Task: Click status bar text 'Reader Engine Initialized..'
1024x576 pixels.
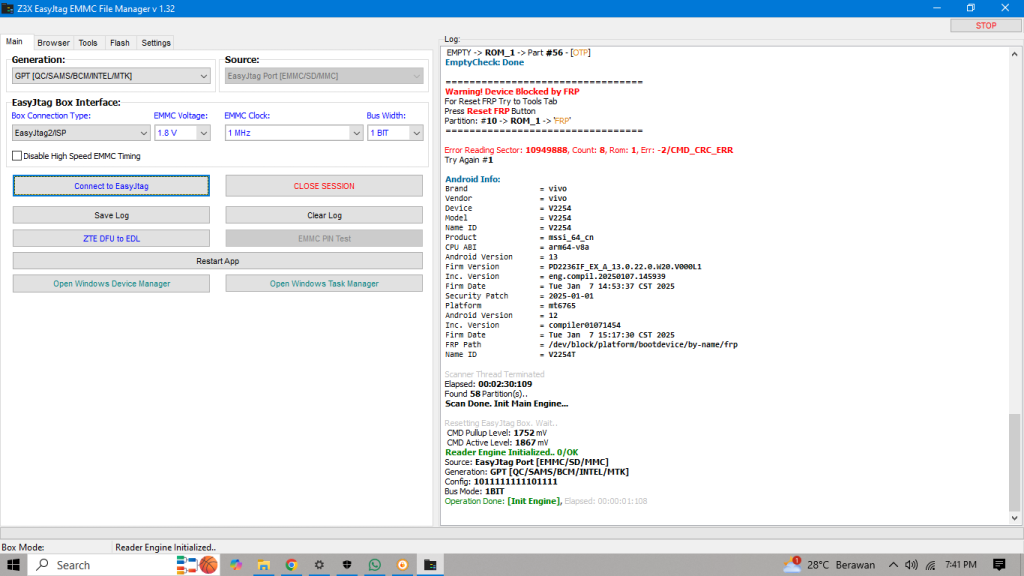Action: 165,547
